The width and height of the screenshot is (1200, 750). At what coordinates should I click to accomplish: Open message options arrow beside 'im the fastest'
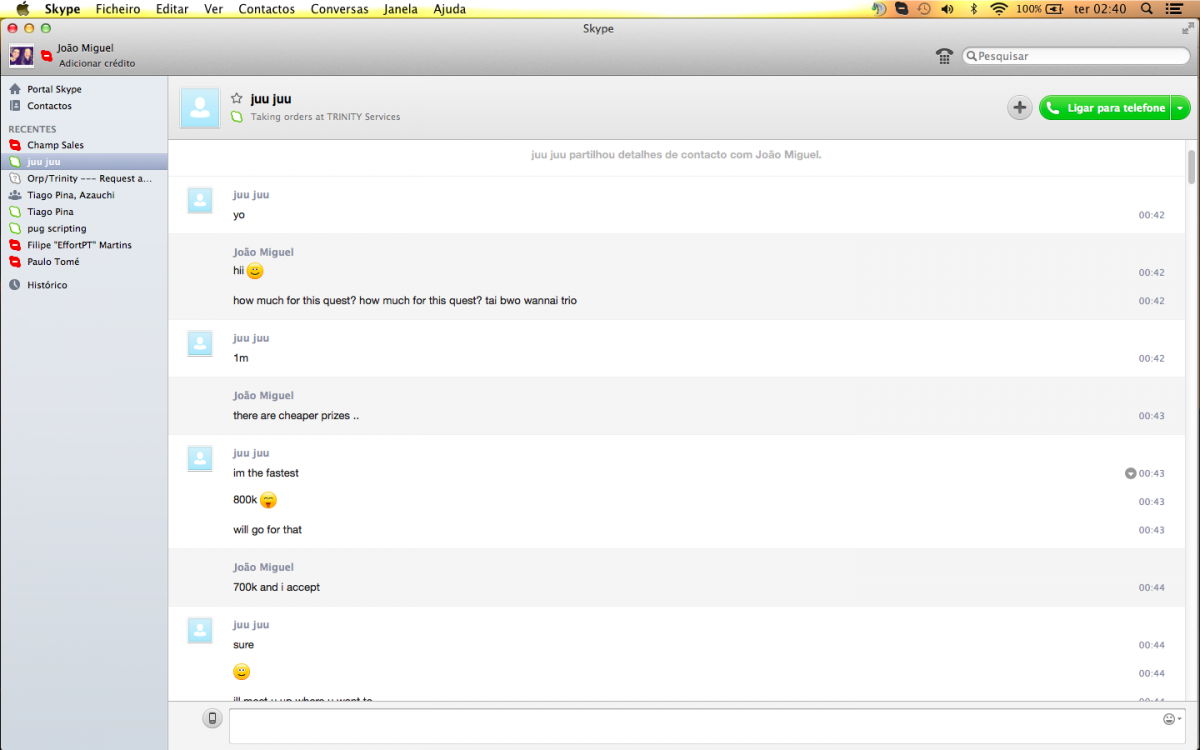pyautogui.click(x=1130, y=473)
